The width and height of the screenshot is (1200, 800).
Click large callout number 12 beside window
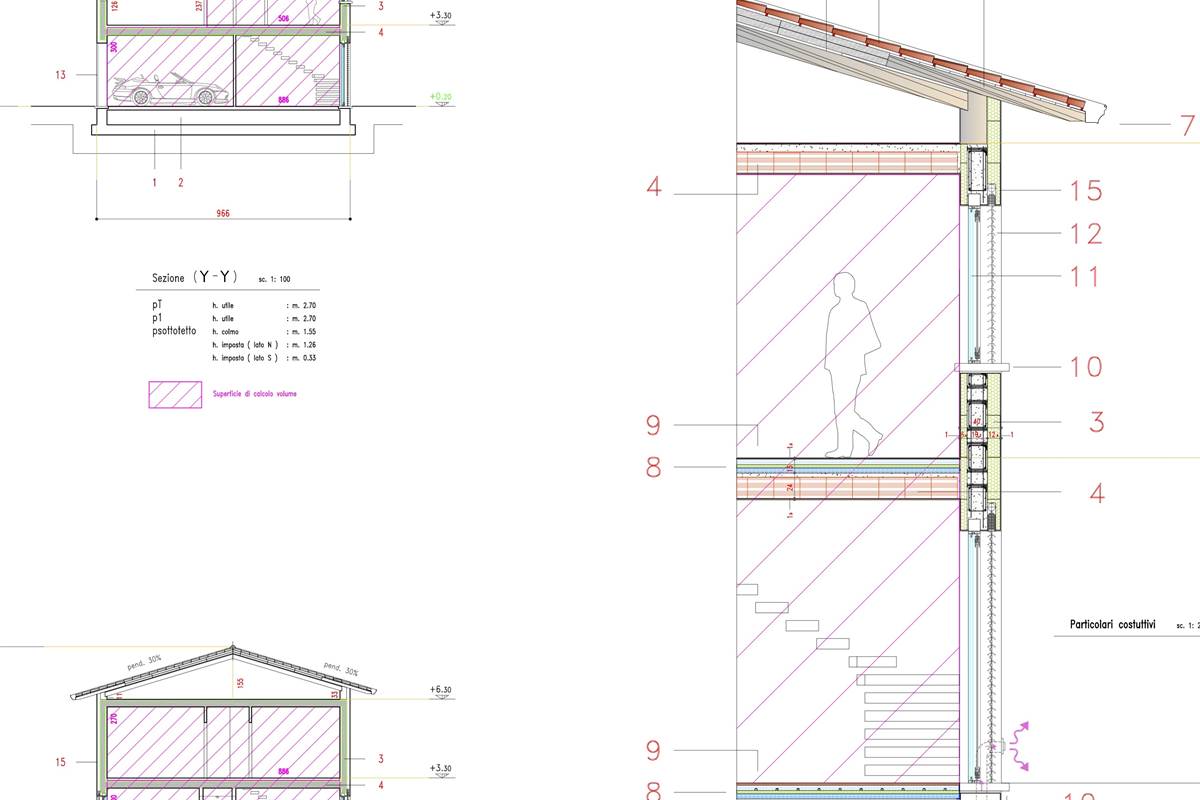(x=1085, y=234)
